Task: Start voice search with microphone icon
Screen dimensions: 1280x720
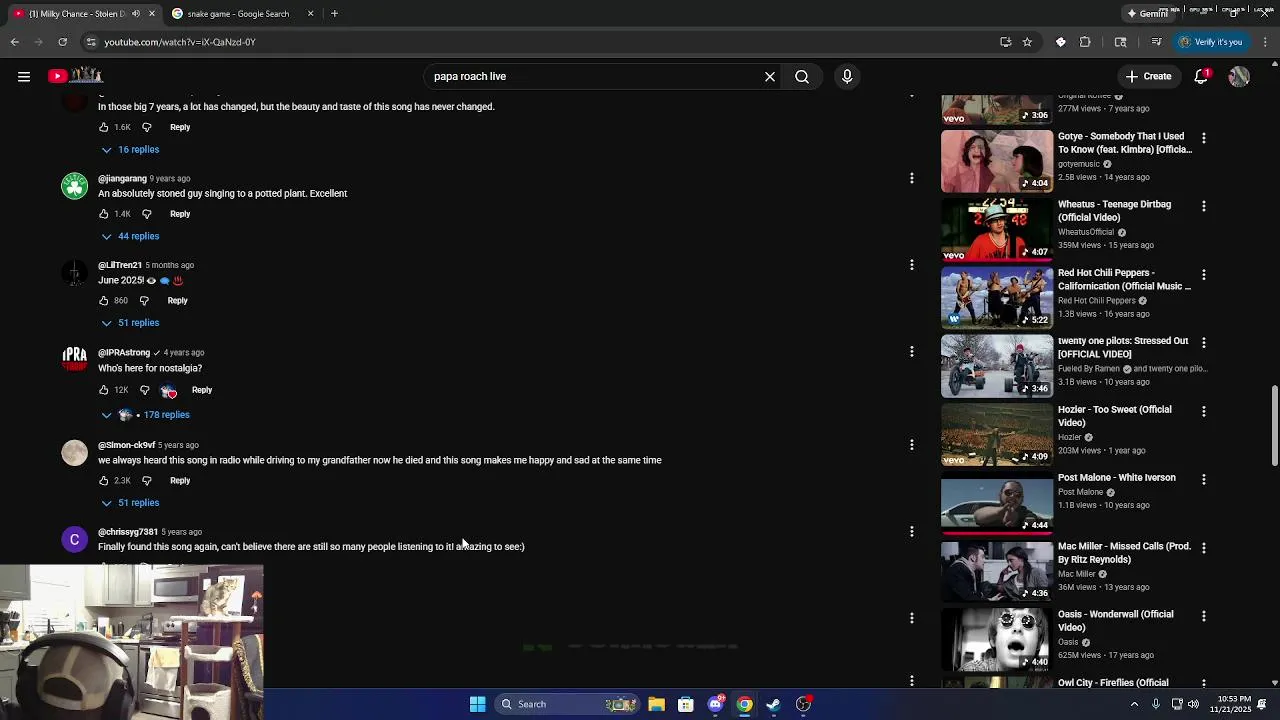Action: 847,76
